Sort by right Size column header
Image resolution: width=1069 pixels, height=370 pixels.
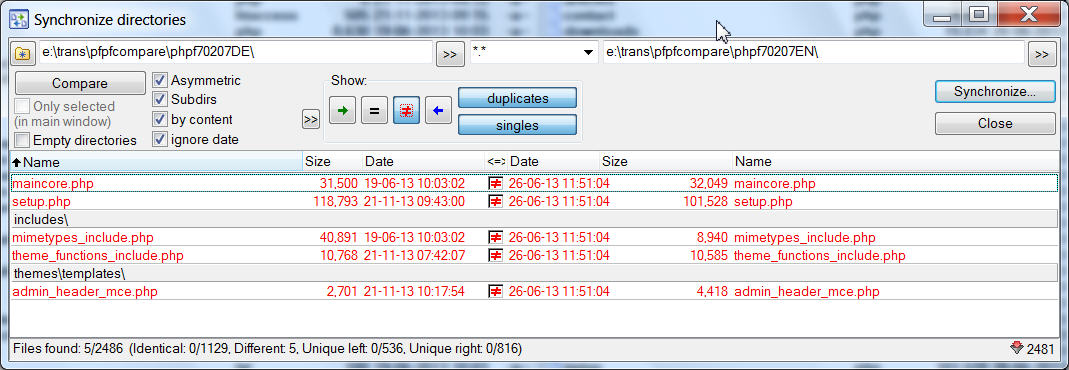pyautogui.click(x=665, y=161)
